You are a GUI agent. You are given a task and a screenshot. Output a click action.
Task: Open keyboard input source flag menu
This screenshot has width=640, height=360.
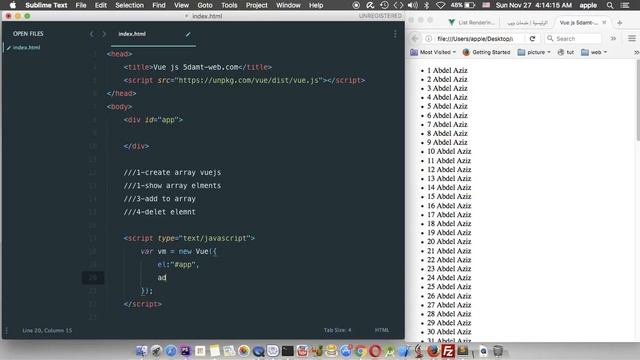pyautogui.click(x=486, y=5)
